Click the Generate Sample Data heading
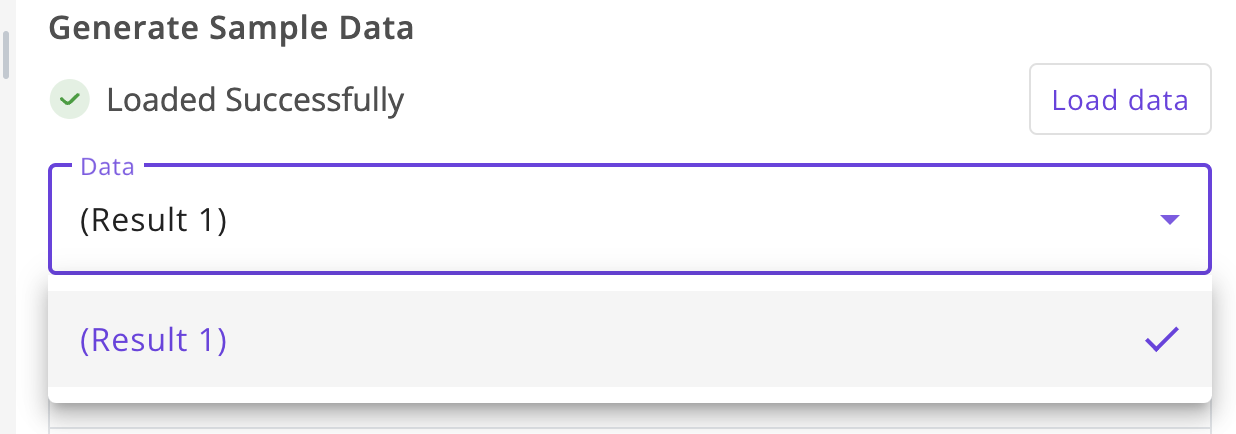 click(x=231, y=27)
